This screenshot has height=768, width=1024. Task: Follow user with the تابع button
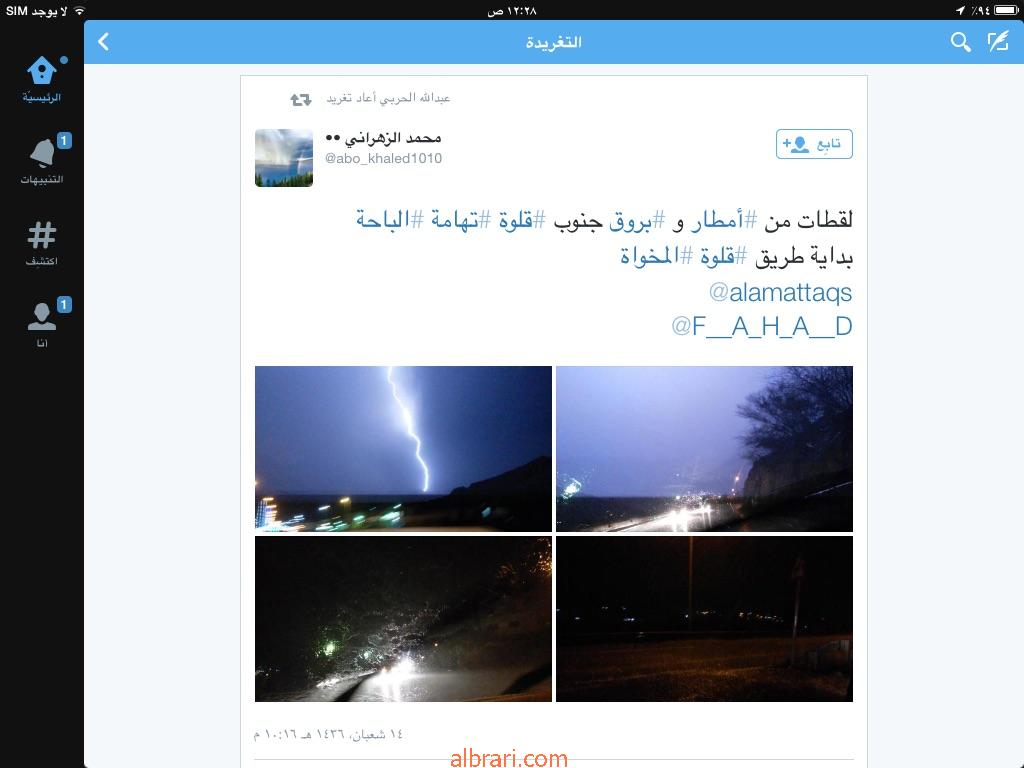(x=814, y=144)
